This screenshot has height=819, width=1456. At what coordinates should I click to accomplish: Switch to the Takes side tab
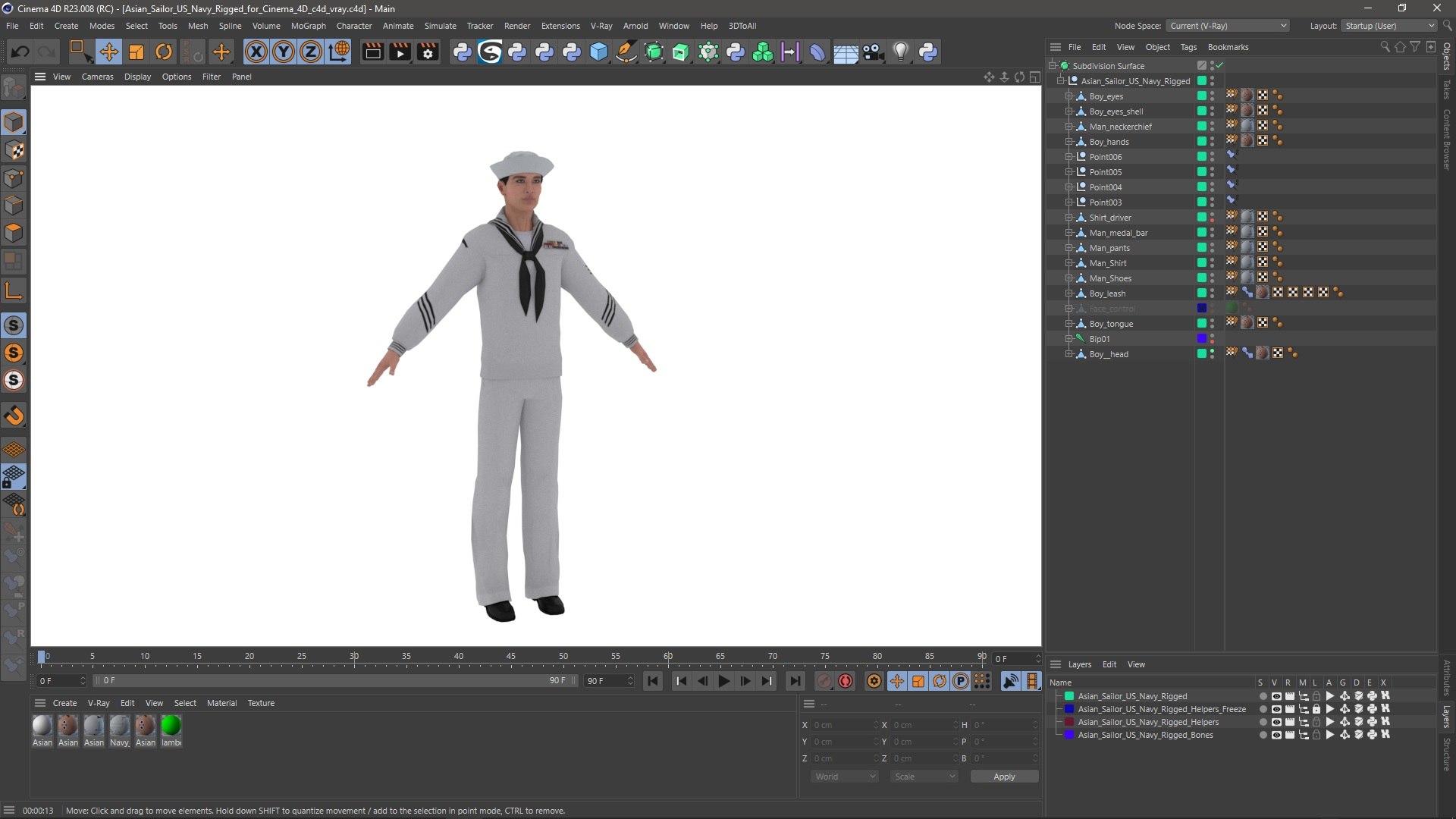(x=1447, y=89)
